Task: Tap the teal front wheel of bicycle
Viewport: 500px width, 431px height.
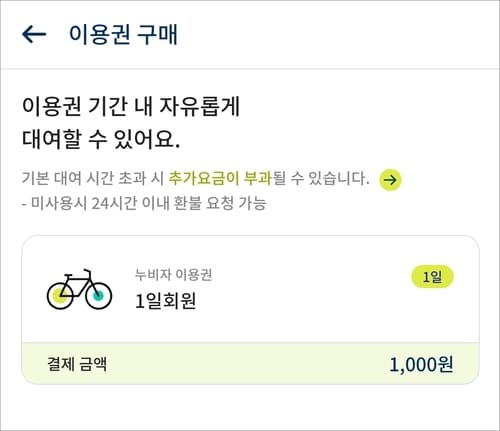Action: point(98,295)
